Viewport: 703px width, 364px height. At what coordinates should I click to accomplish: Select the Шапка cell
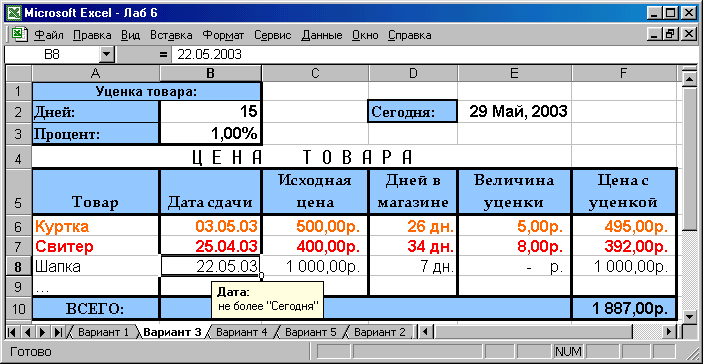click(95, 266)
